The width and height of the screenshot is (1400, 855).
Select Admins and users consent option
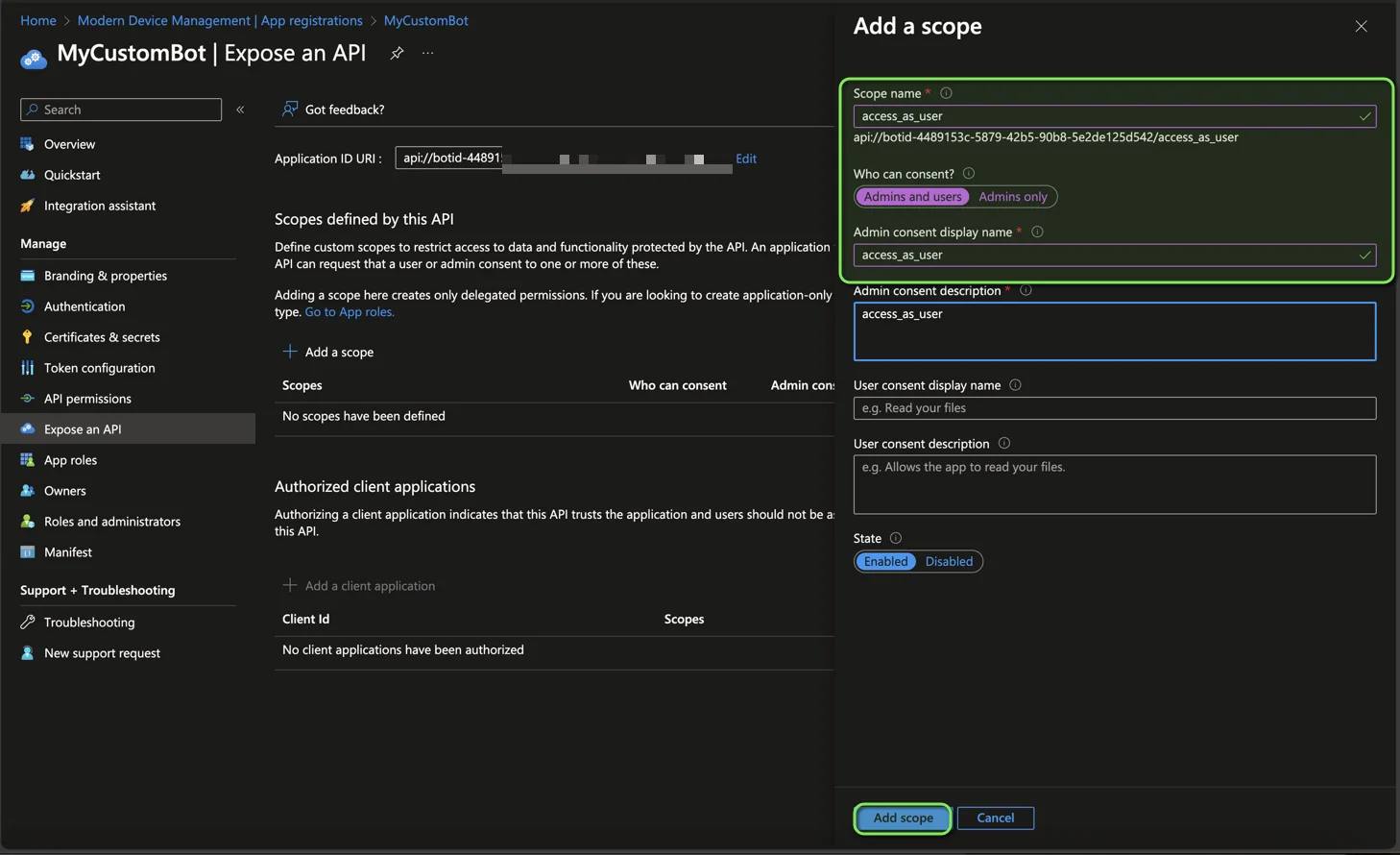click(912, 197)
